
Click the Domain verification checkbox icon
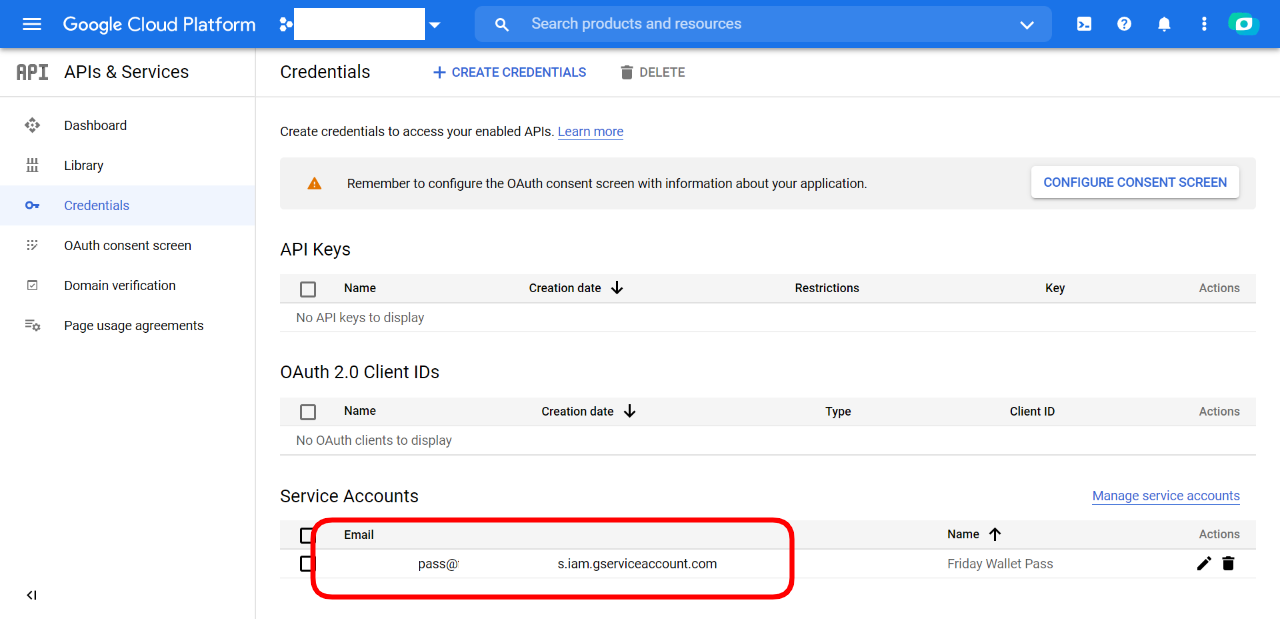pos(32,285)
